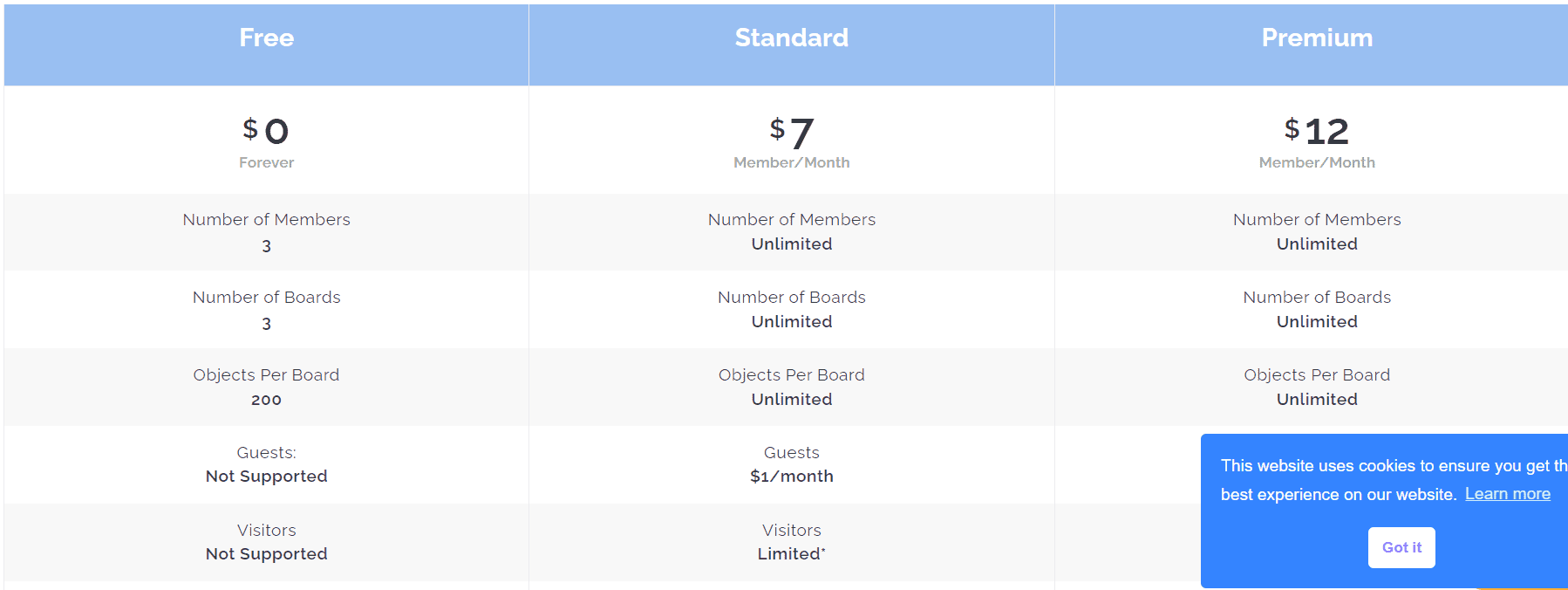Select the Premium plan header
Viewport: 1568px width, 590px height.
coord(1316,38)
